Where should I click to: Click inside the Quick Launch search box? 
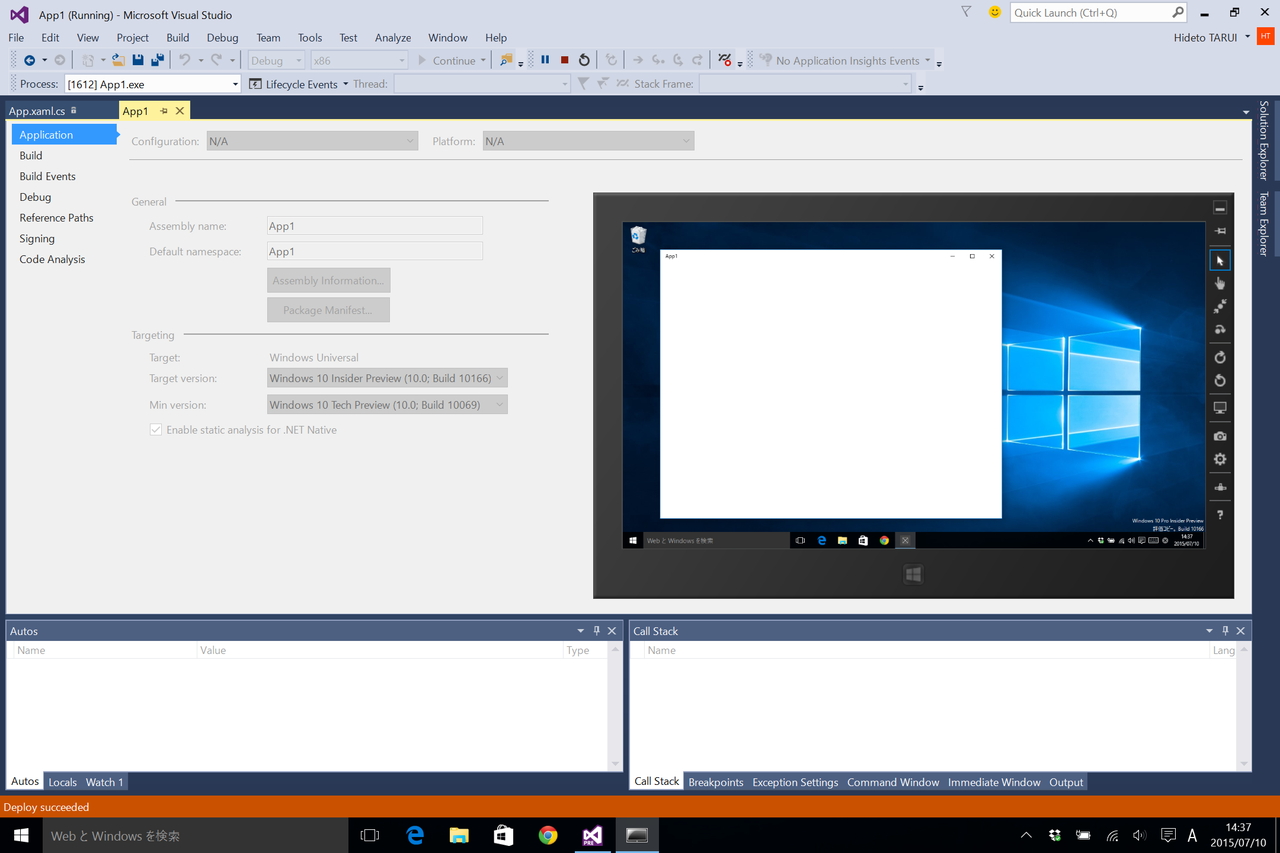[x=1090, y=12]
